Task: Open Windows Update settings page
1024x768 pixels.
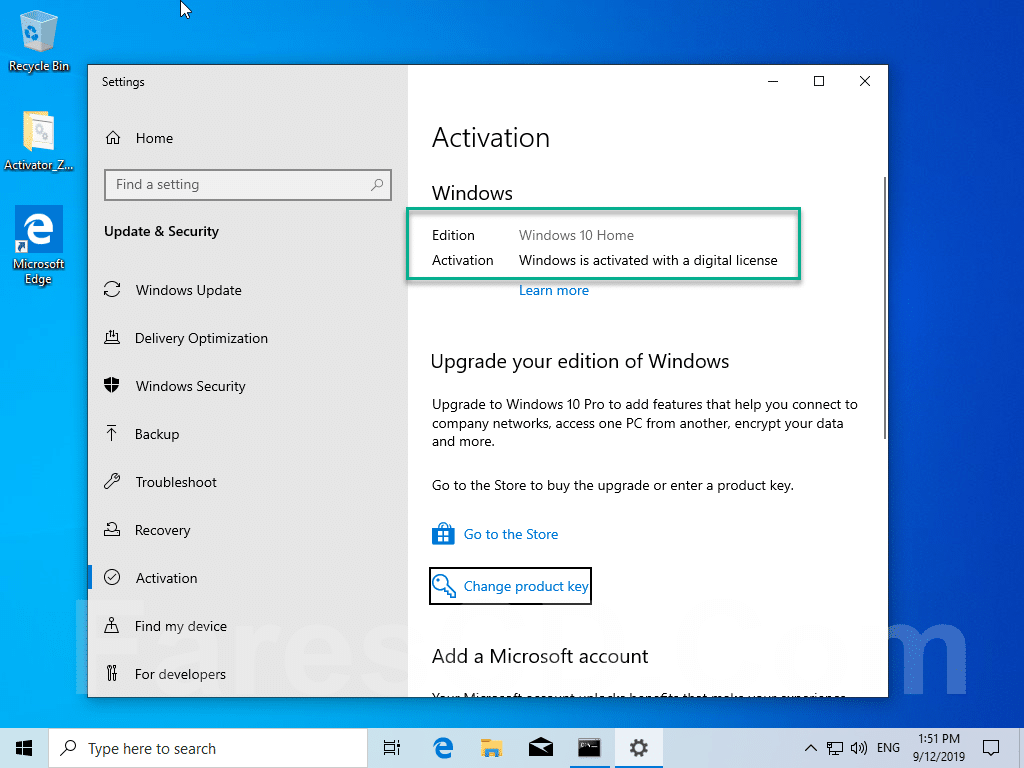Action: pos(189,290)
